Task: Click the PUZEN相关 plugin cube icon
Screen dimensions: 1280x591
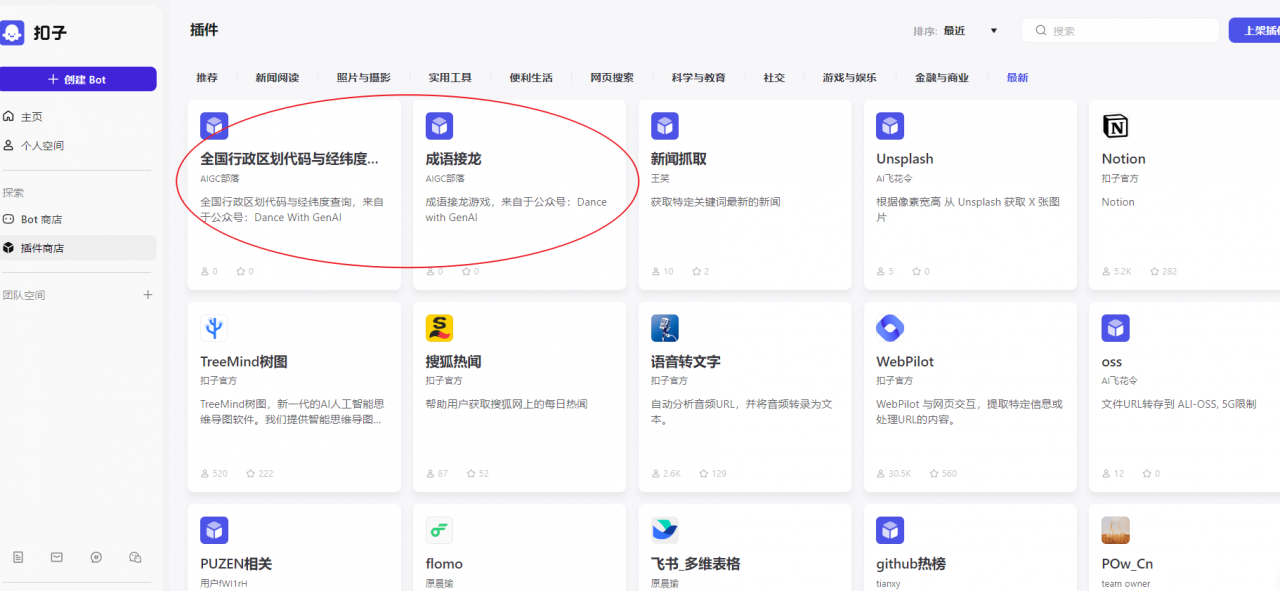Action: pos(214,530)
